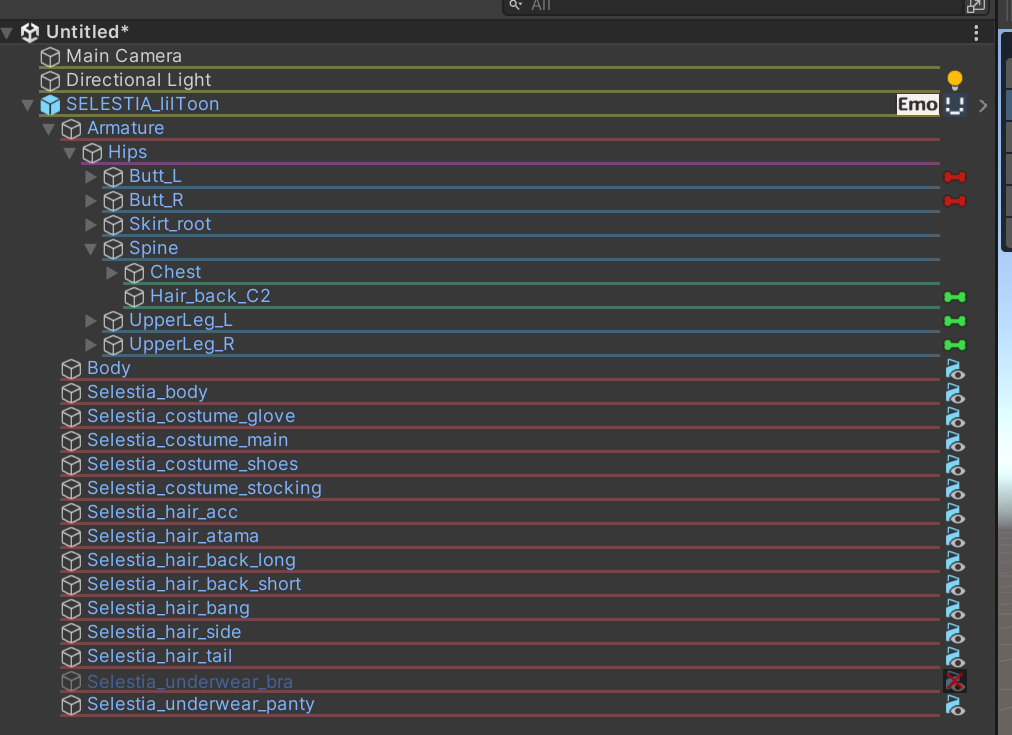Collapse the Spine node
Screen dimensions: 1012x735
[x=90, y=249]
